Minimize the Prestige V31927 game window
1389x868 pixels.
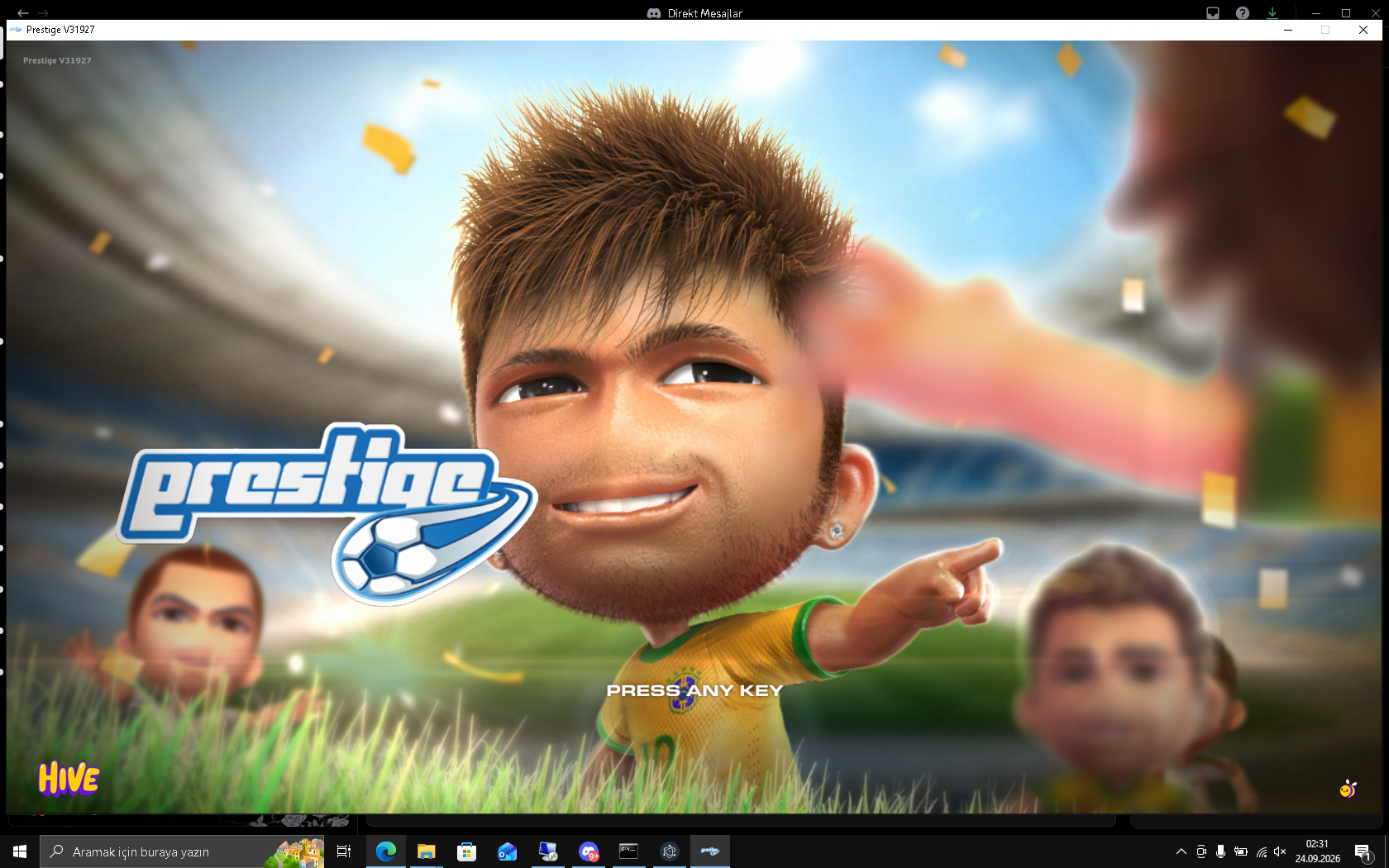point(1288,30)
